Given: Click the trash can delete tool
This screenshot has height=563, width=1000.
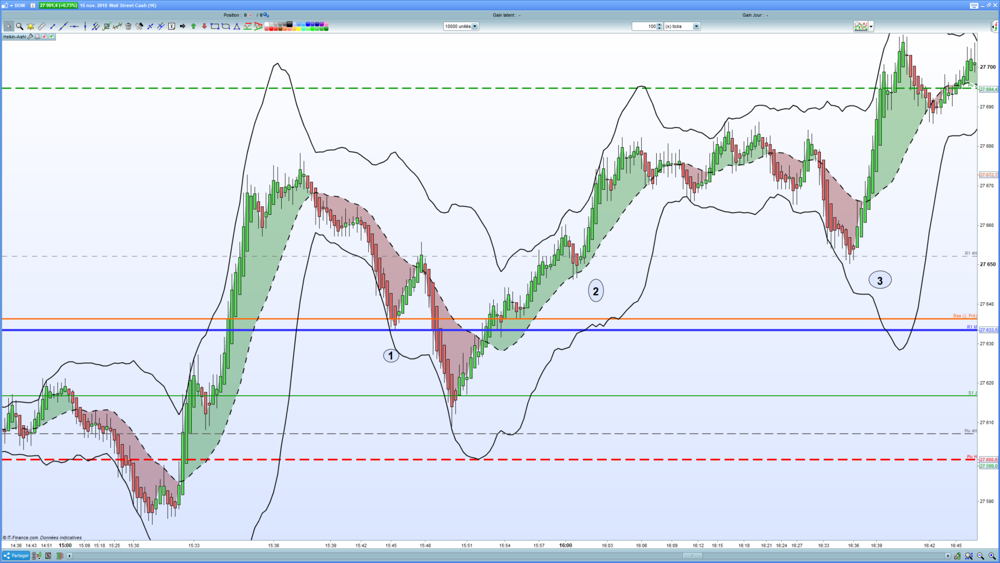Looking at the screenshot, I should (x=128, y=26).
